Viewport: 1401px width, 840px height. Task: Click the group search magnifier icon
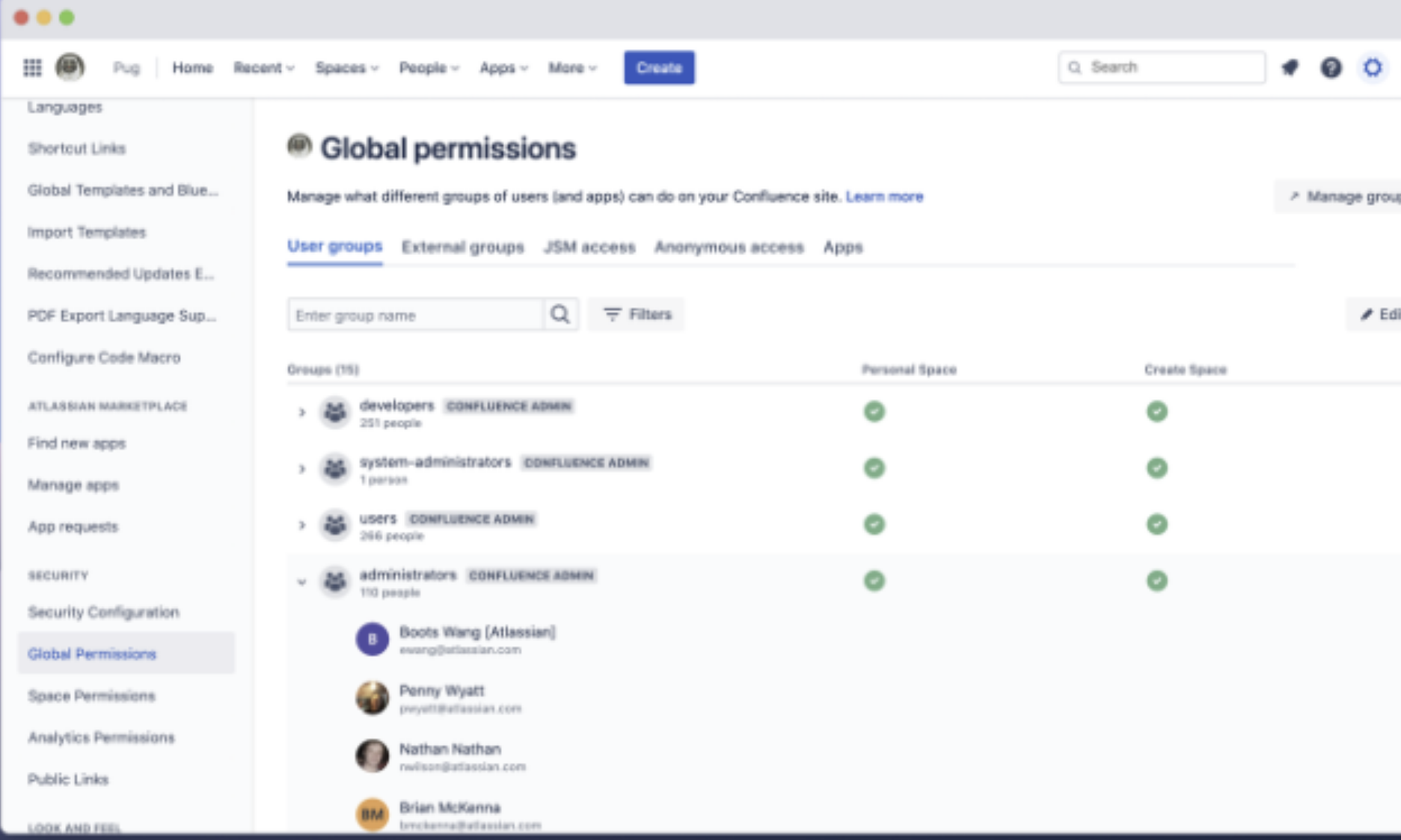coord(560,315)
